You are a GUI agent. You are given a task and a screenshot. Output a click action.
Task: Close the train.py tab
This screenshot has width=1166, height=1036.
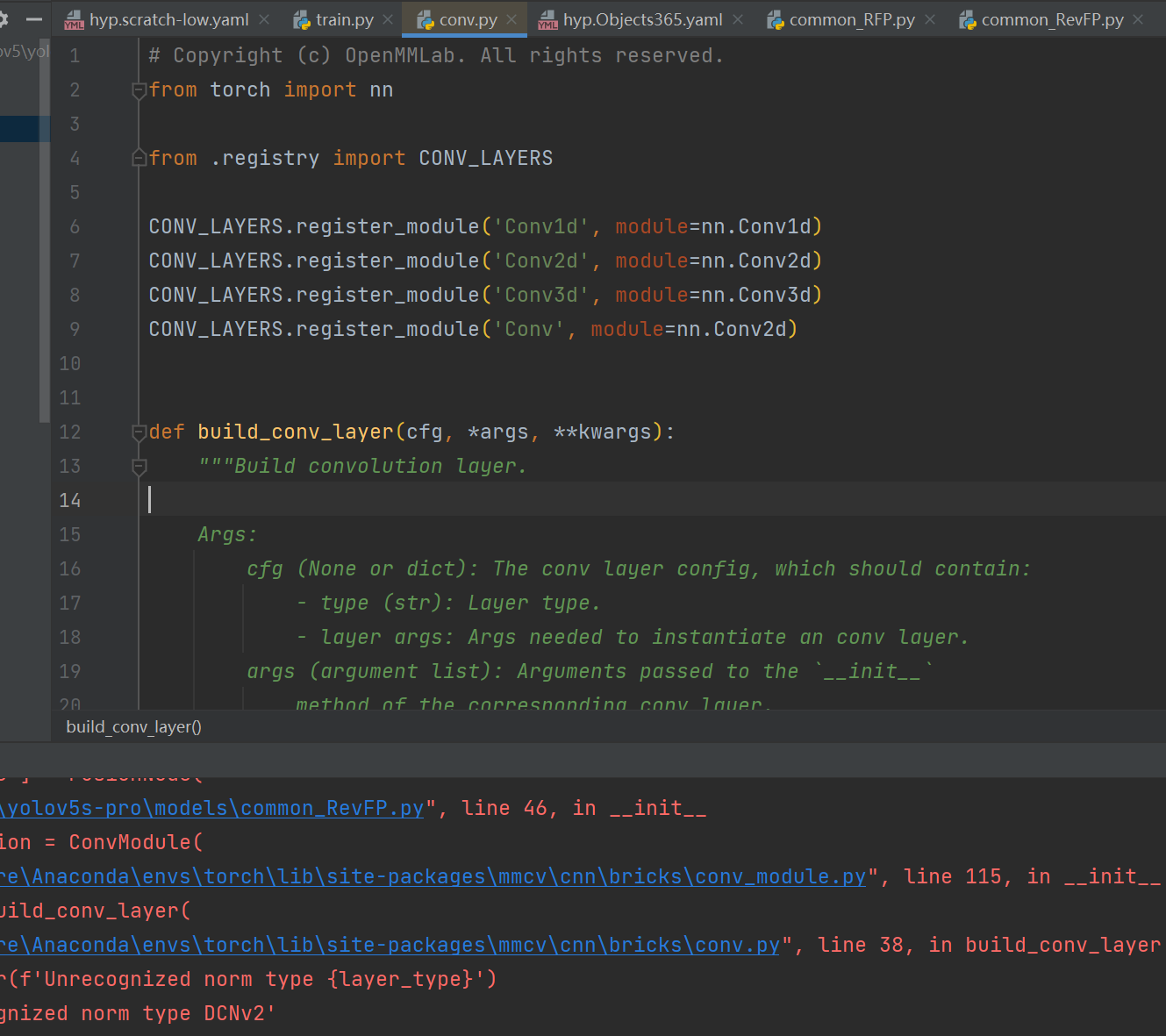point(388,19)
